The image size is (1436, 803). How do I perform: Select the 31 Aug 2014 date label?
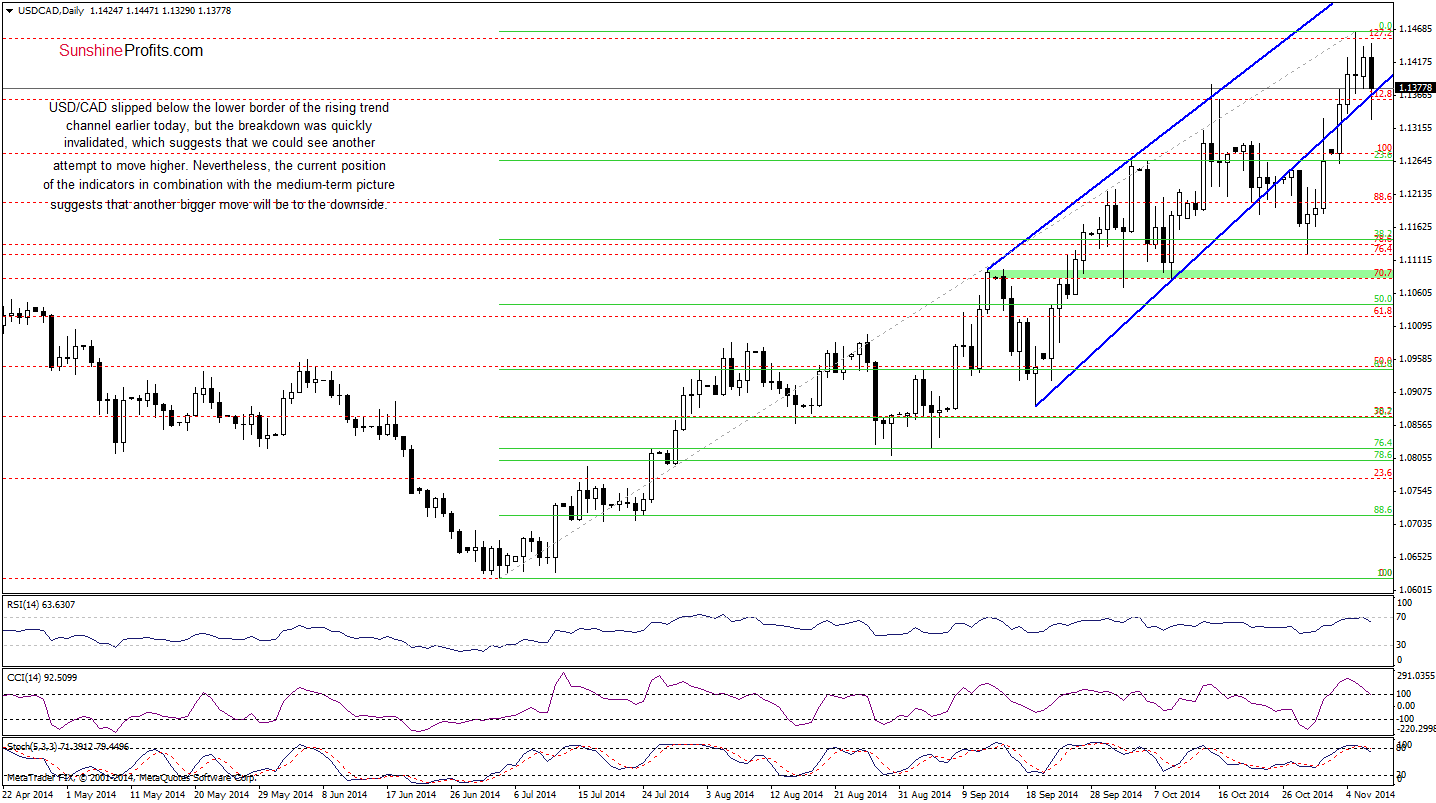click(924, 796)
